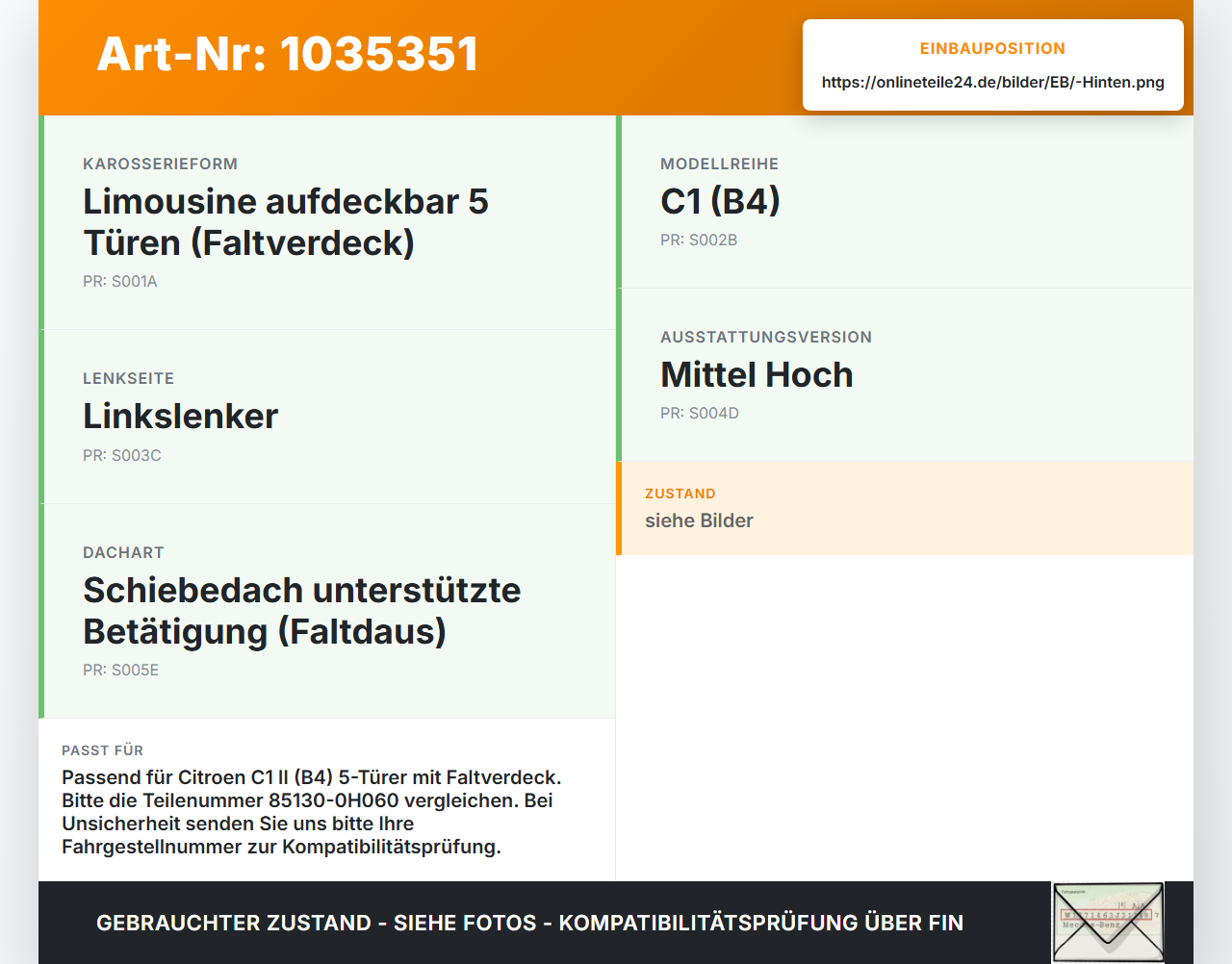
Task: Click the 'PR: S001A' code
Action: [x=120, y=282]
